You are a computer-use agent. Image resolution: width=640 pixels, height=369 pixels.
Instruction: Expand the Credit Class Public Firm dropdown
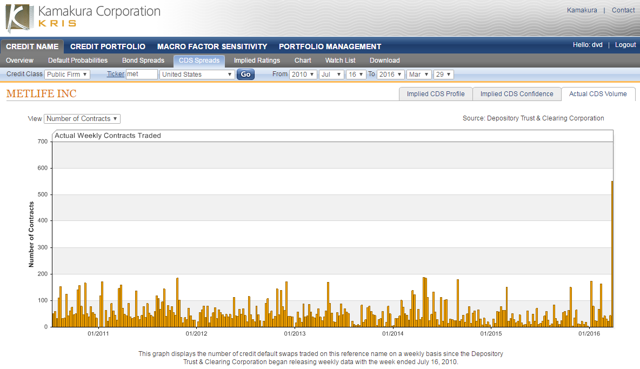[67, 74]
